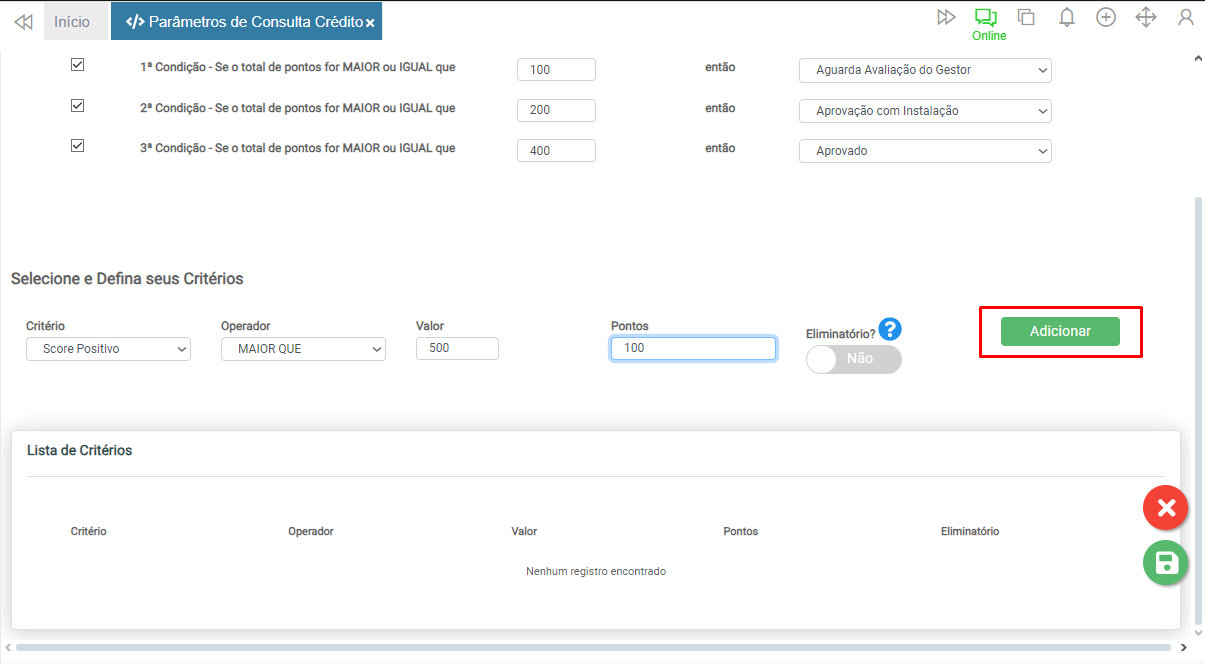Image resolution: width=1205 pixels, height=664 pixels.
Task: Click the green floating save button
Action: (x=1165, y=563)
